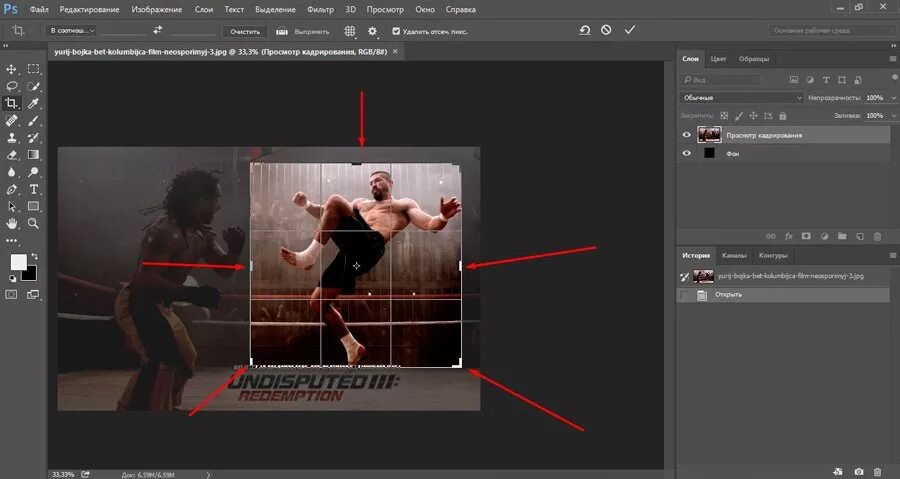Select the Brush tool

pos(33,121)
